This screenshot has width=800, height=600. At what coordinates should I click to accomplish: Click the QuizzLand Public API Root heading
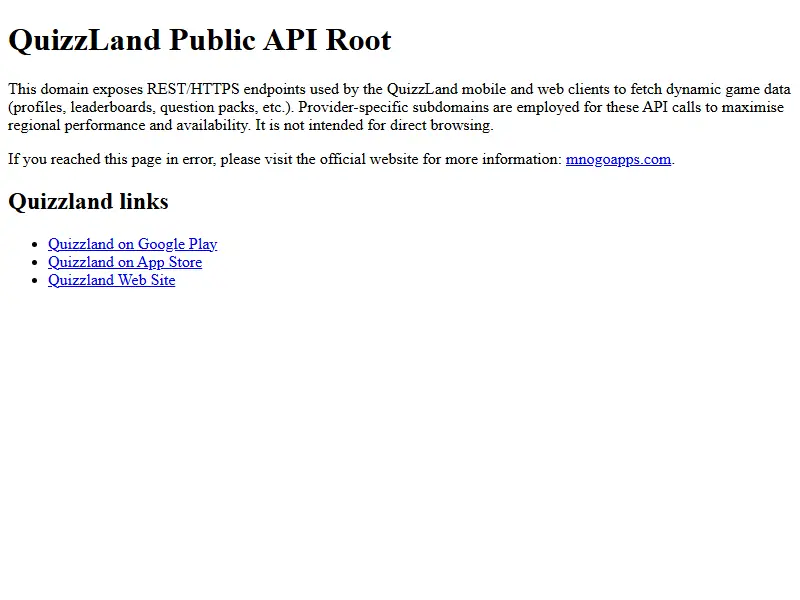pos(200,40)
